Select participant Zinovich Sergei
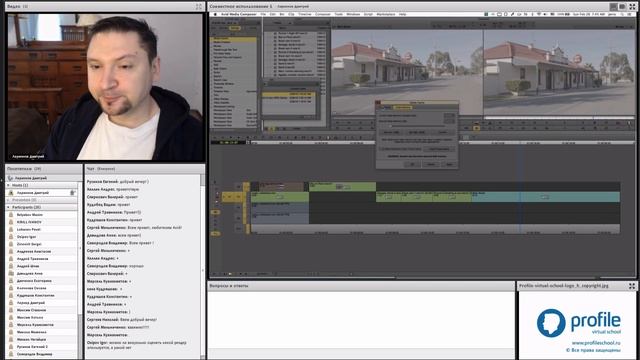The image size is (640, 360). coord(29,244)
